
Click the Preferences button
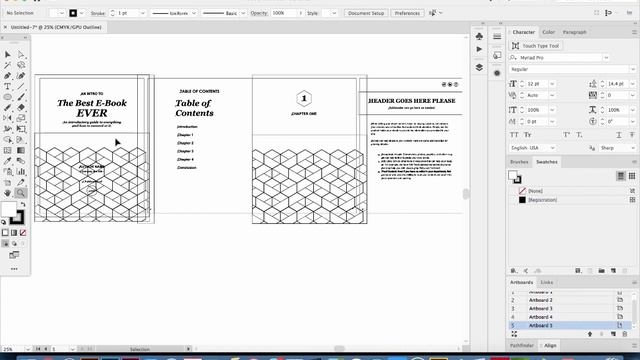pyautogui.click(x=407, y=13)
